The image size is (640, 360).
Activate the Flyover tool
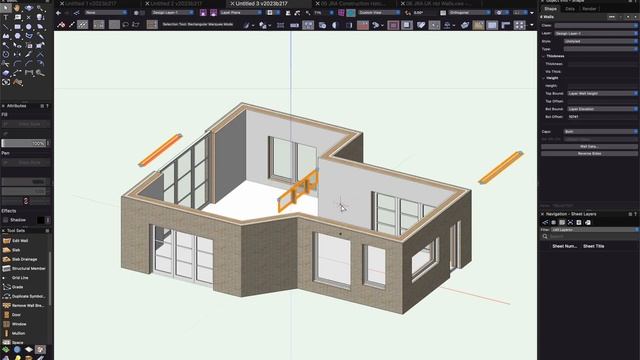click(29, 8)
